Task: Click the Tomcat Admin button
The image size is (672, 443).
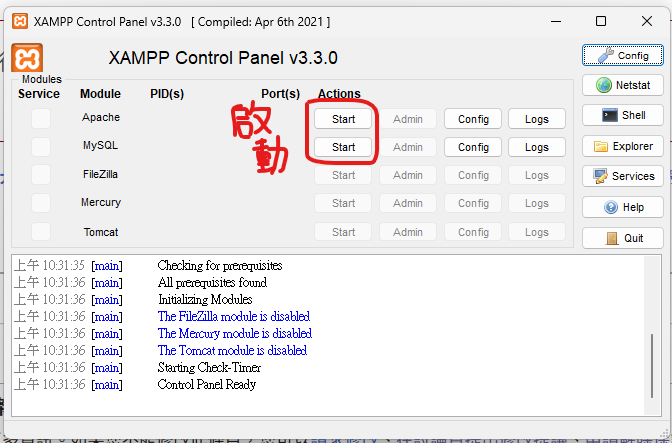Action: pos(408,232)
